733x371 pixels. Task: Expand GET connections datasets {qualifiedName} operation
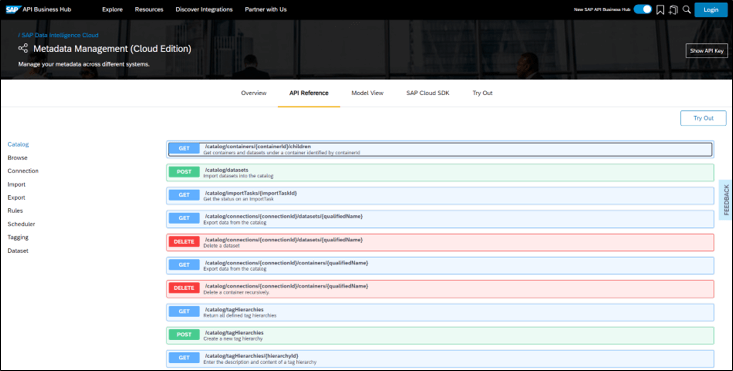tap(440, 219)
